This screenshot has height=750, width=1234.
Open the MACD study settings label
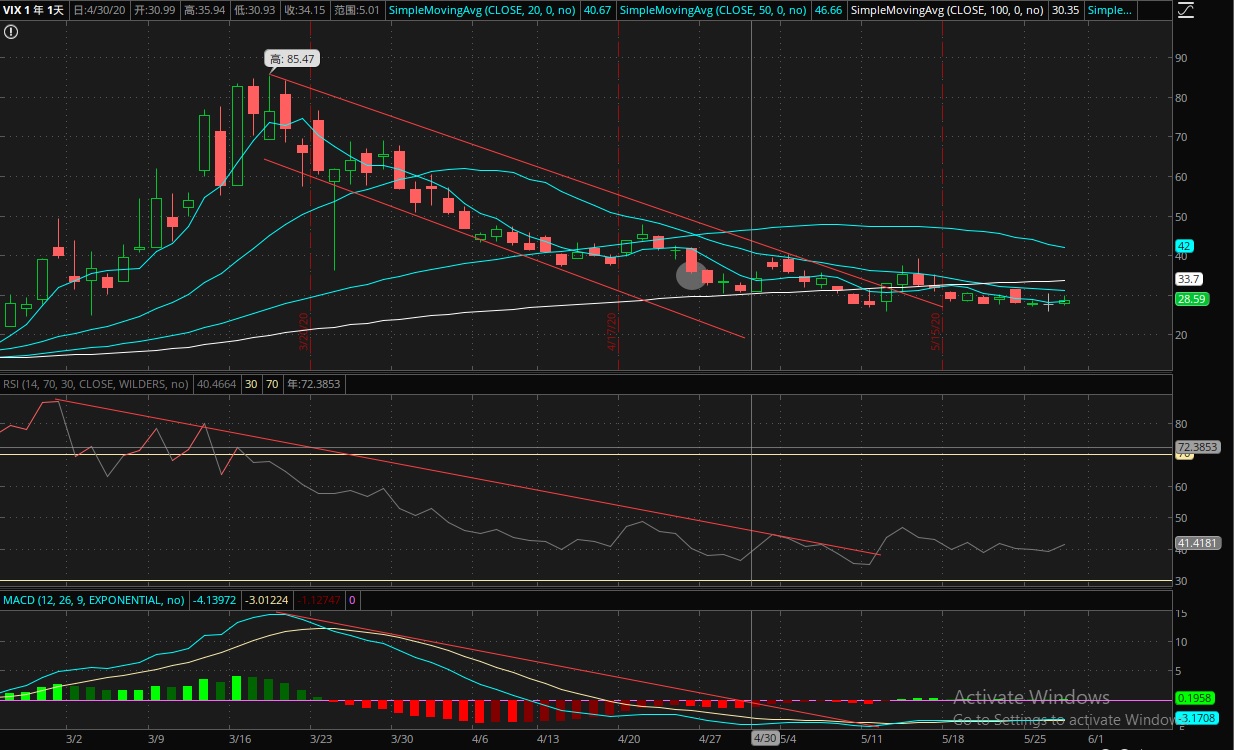tap(94, 600)
